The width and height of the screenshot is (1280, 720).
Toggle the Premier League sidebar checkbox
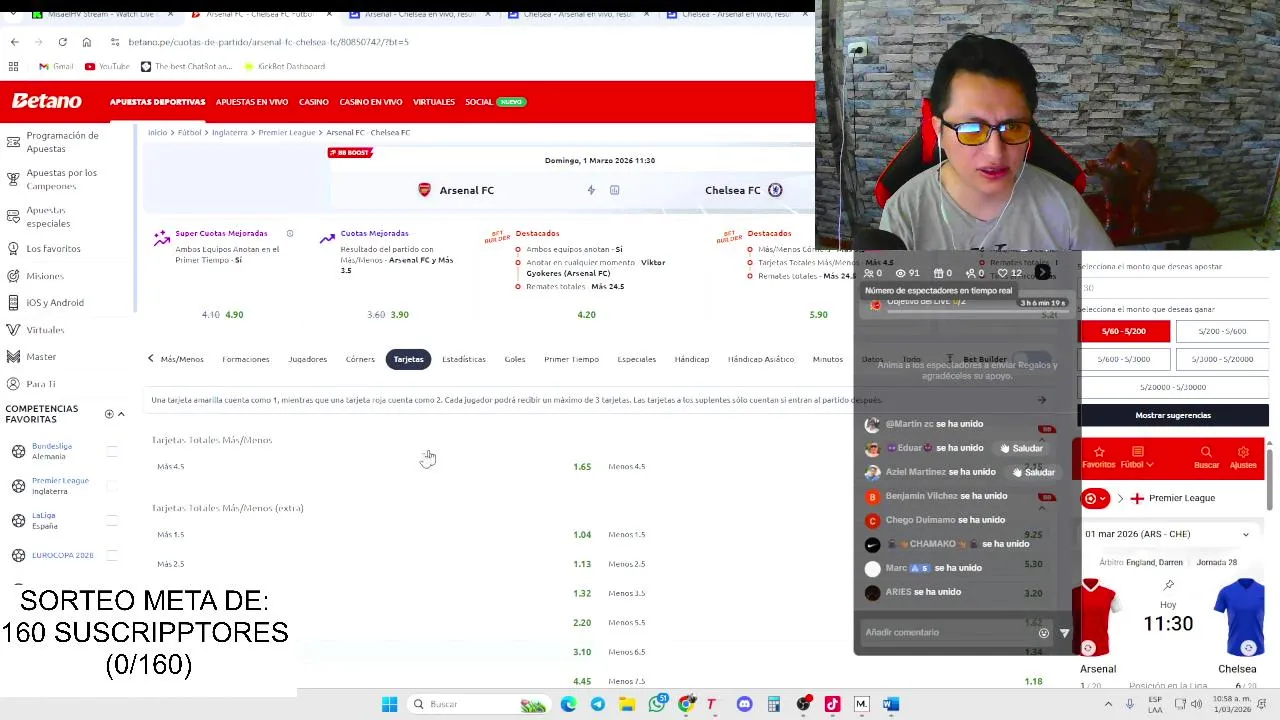pyautogui.click(x=112, y=486)
